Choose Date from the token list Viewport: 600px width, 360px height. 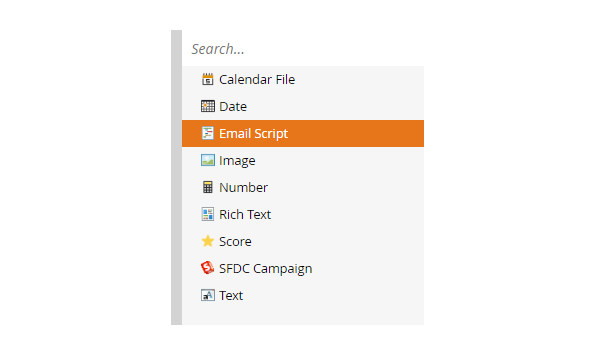[303, 106]
